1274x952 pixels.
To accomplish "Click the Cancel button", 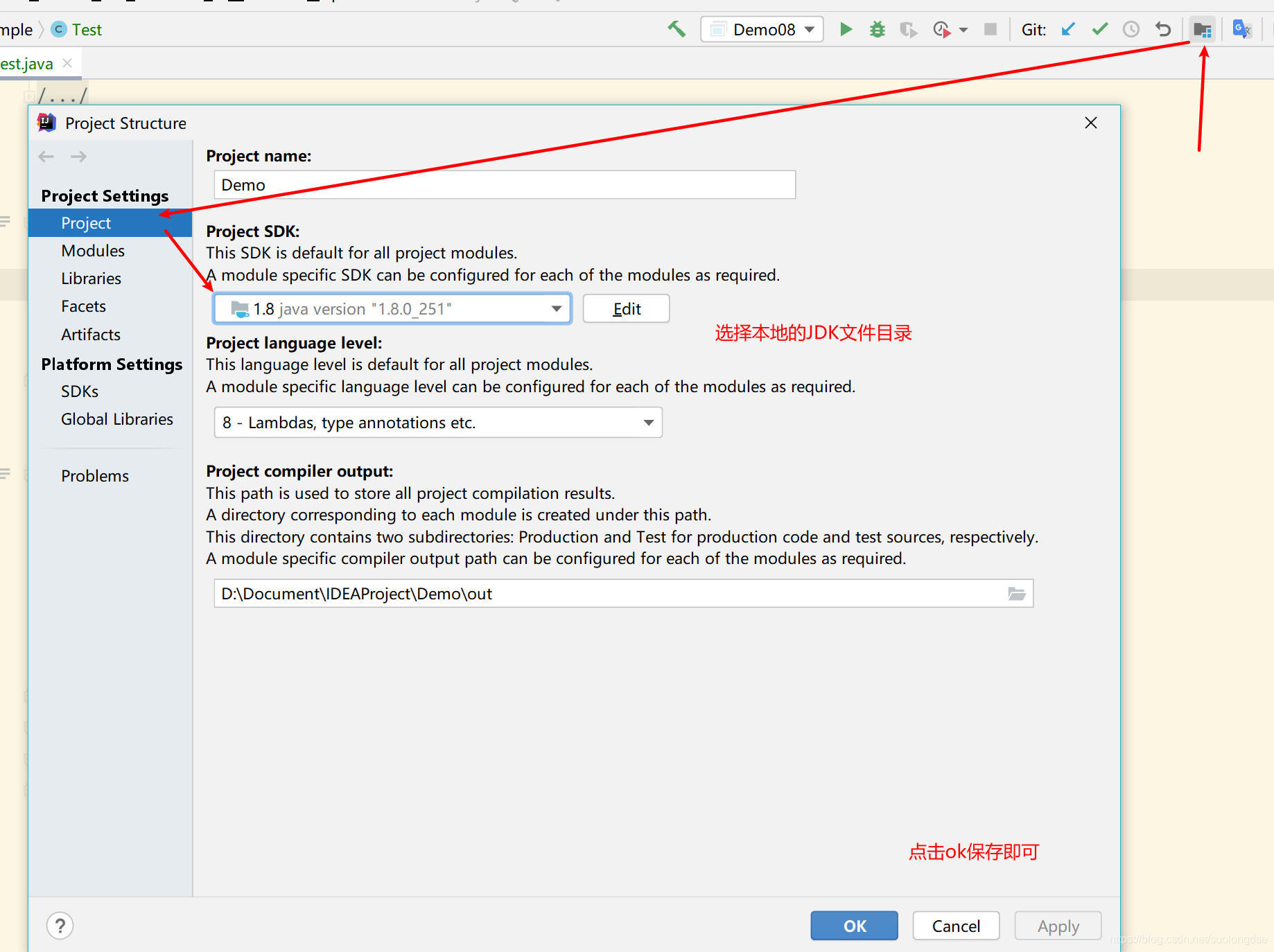I will (956, 926).
